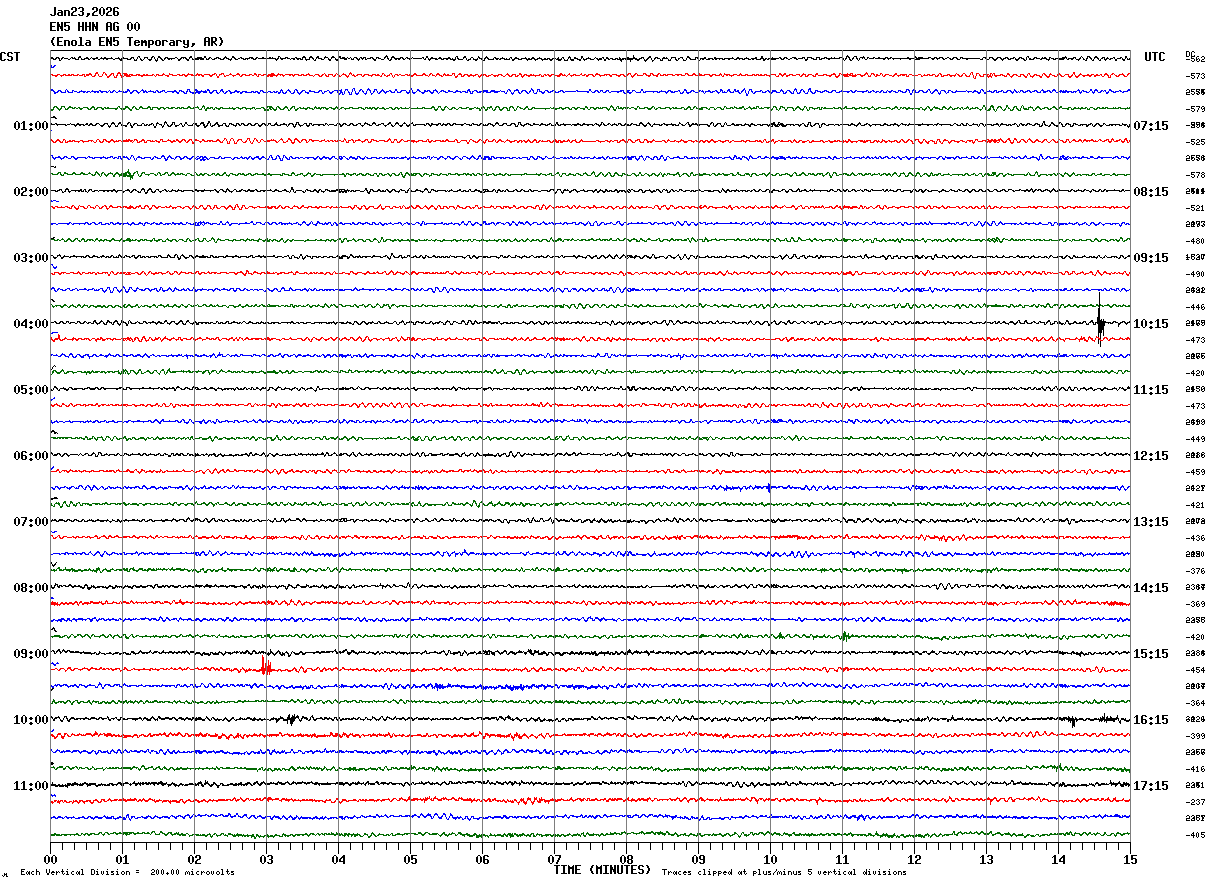Click the traces clipped footnote text
Screen dimensions: 1210x886
point(784,873)
